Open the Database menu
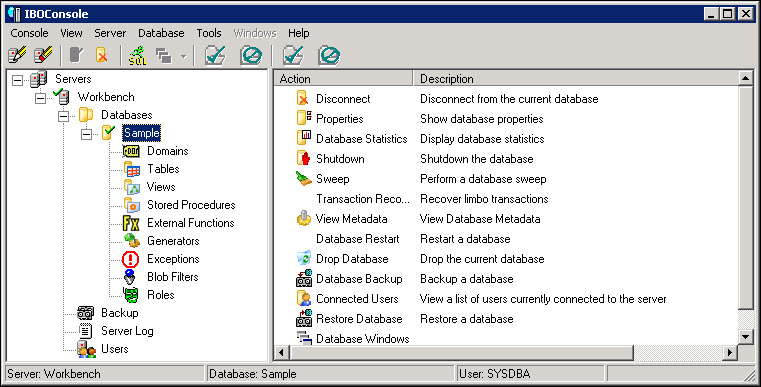The width and height of the screenshot is (761, 387). 161,33
